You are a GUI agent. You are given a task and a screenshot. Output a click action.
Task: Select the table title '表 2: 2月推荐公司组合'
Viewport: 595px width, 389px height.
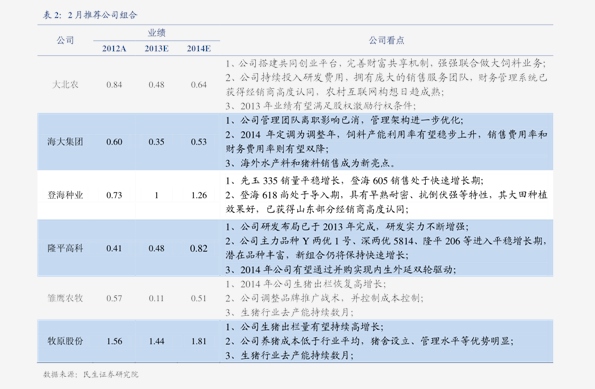tap(90, 15)
